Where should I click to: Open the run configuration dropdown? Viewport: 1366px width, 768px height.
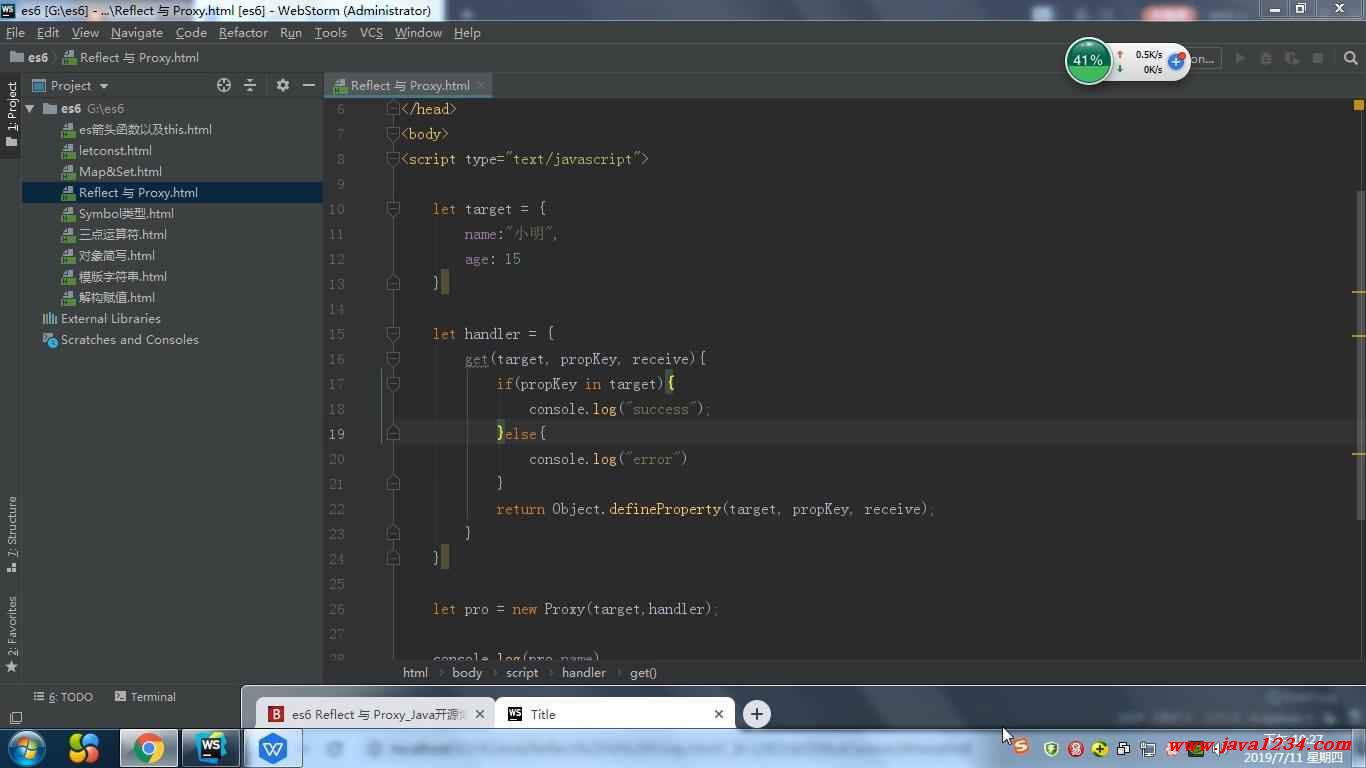pos(1205,58)
